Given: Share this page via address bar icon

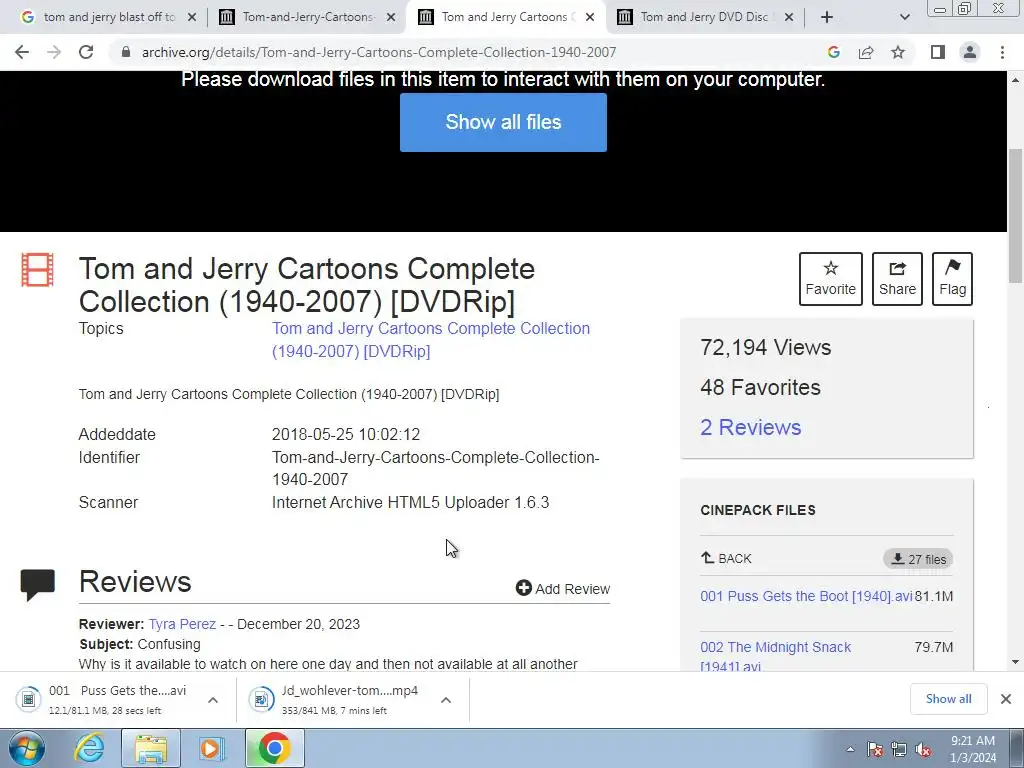Looking at the screenshot, I should (866, 52).
